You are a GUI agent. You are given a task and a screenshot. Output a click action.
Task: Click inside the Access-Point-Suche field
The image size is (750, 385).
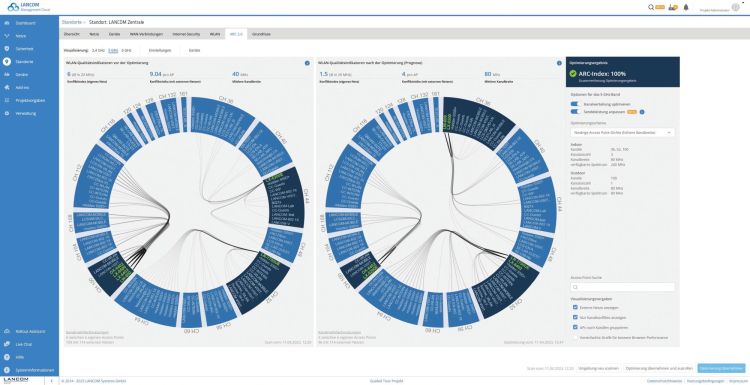coord(622,287)
